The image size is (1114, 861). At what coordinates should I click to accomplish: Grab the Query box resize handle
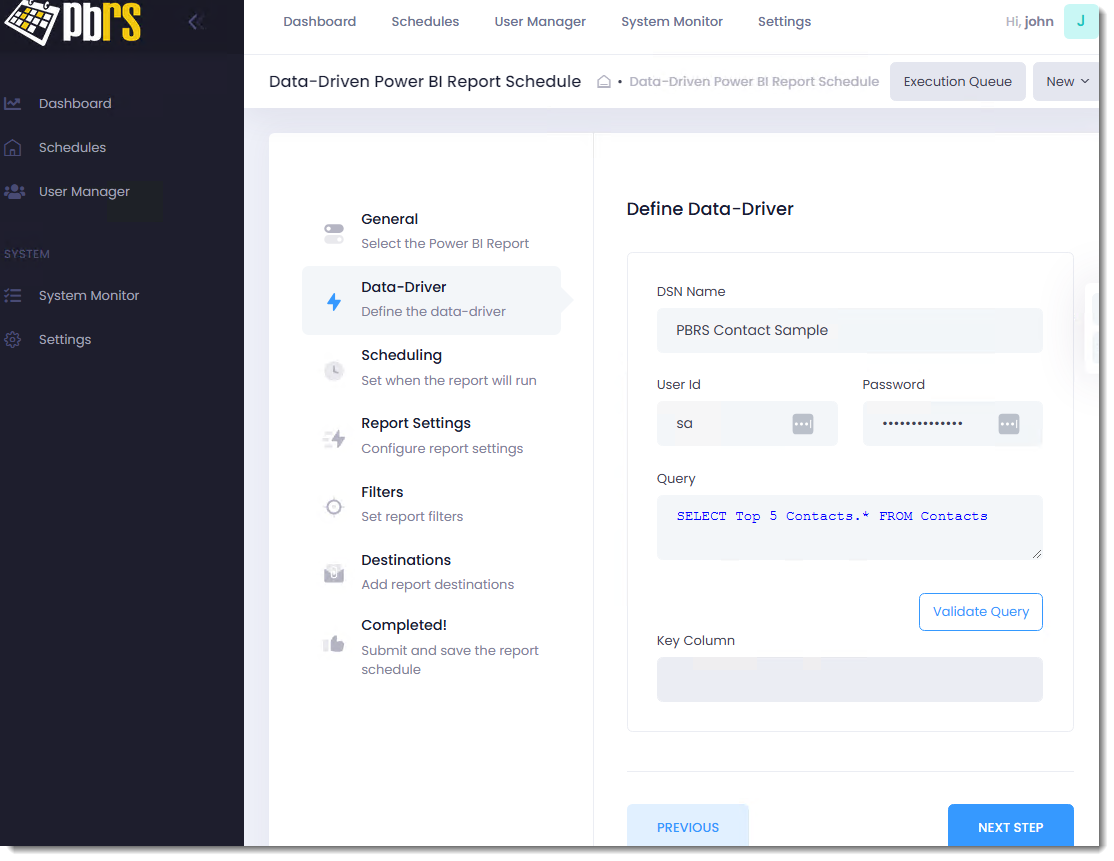(x=1037, y=554)
